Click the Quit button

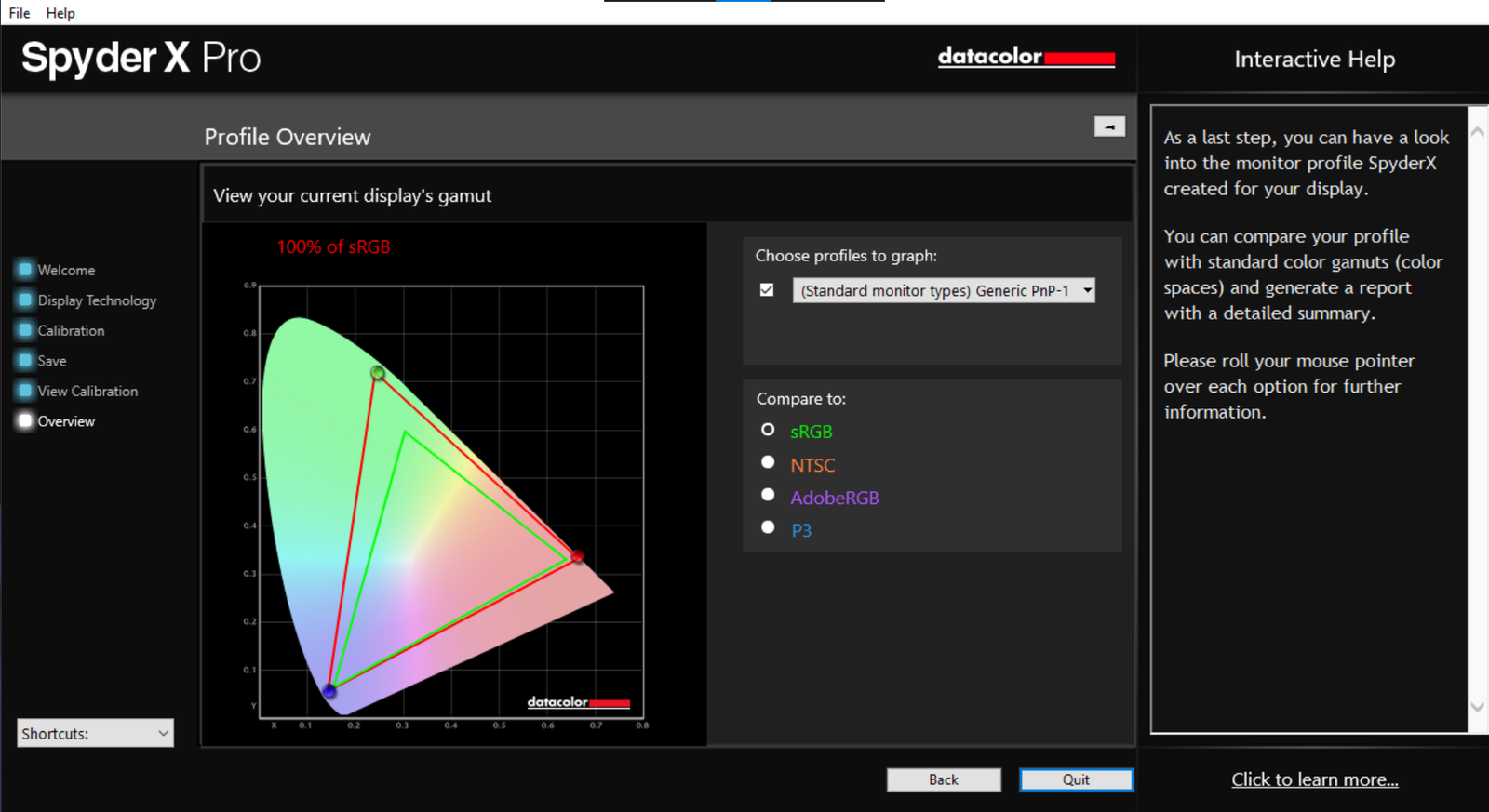pyautogui.click(x=1076, y=779)
